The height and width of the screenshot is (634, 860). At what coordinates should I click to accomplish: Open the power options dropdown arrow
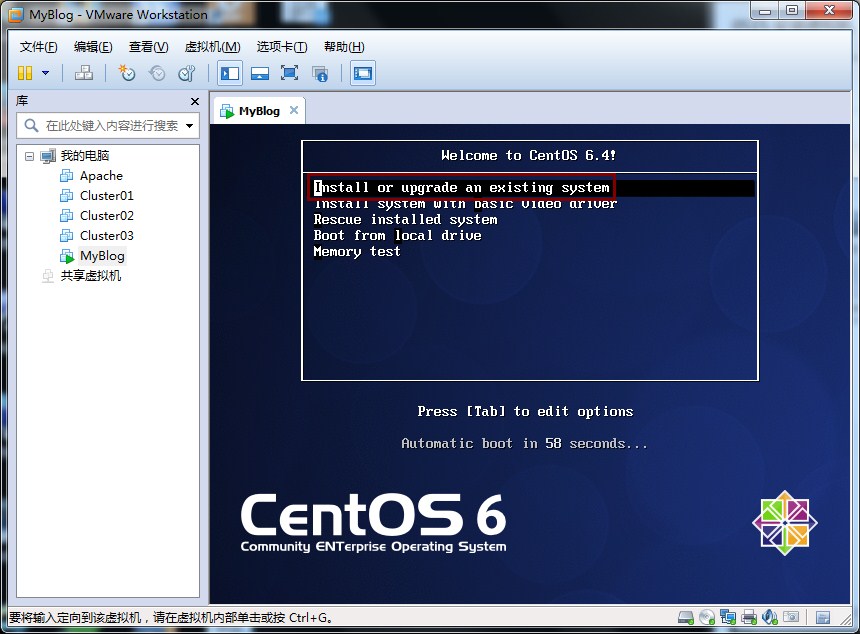click(46, 73)
